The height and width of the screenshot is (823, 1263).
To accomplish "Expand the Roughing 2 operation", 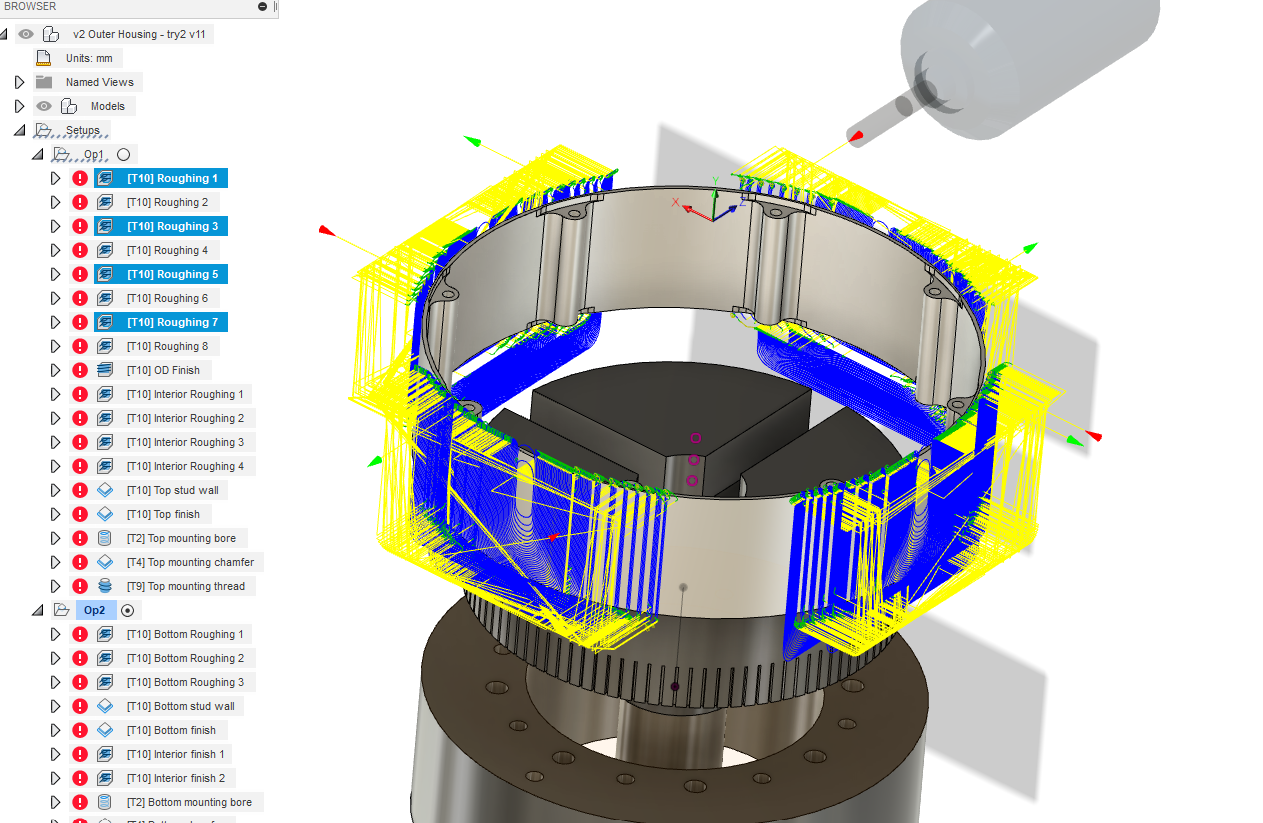I will (56, 202).
